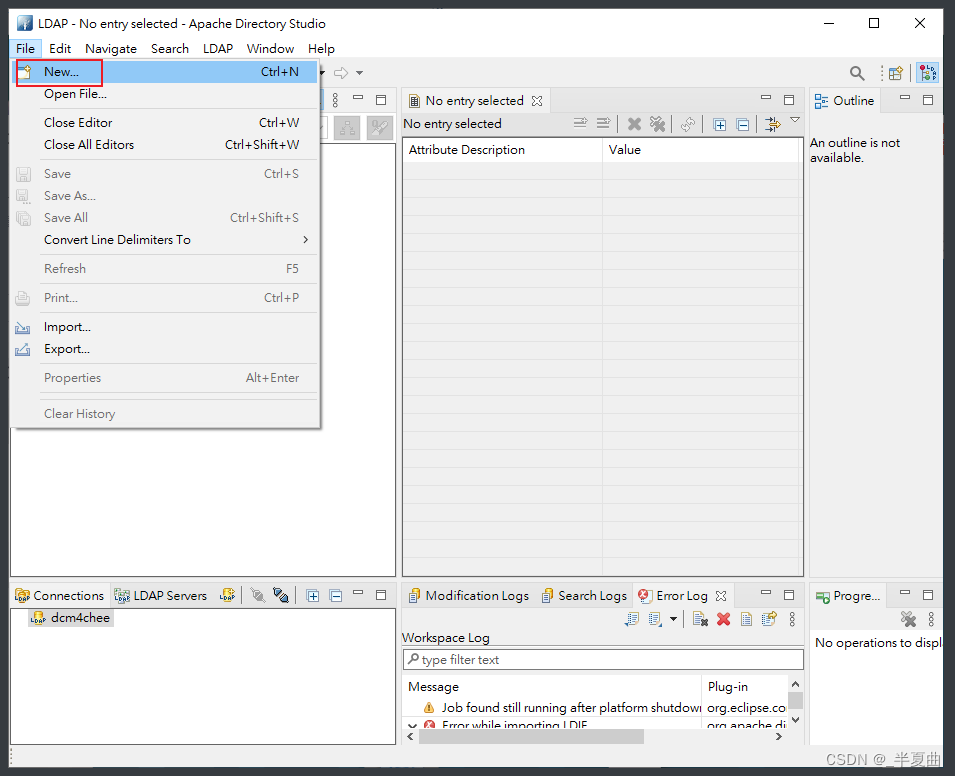Viewport: 955px width, 776px height.
Task: Open the Progress view menu dots
Action: [x=931, y=619]
